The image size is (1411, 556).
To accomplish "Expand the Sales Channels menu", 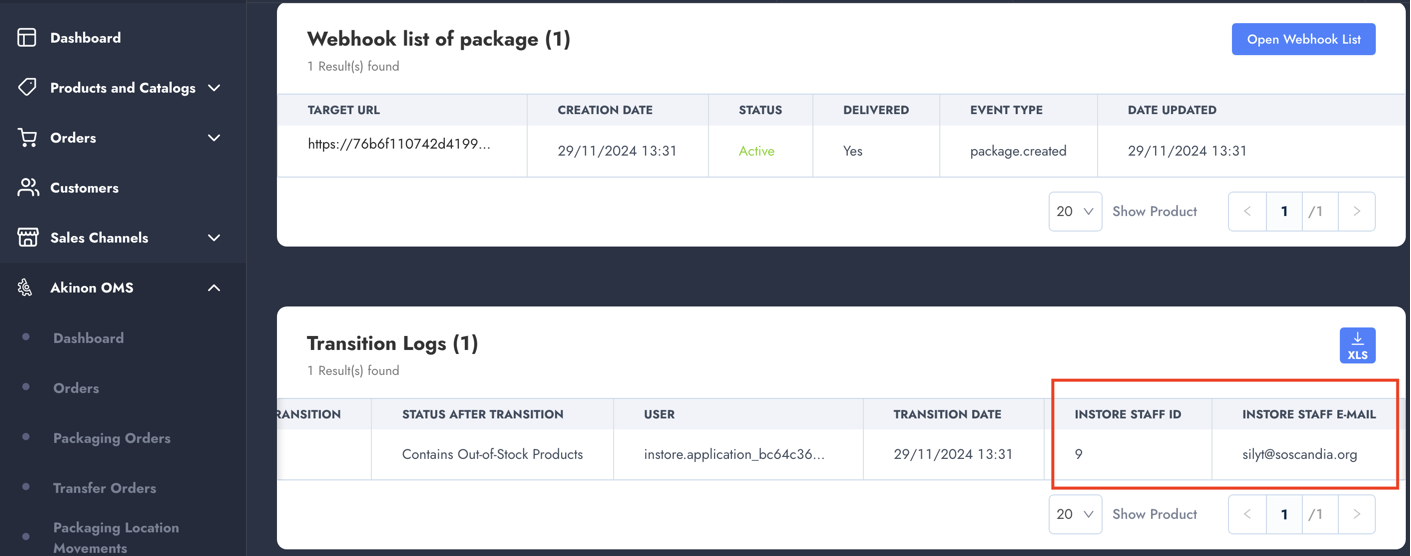I will coord(214,238).
